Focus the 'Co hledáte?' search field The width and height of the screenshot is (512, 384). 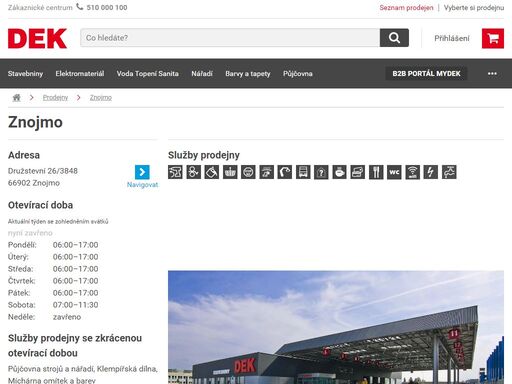pyautogui.click(x=230, y=38)
